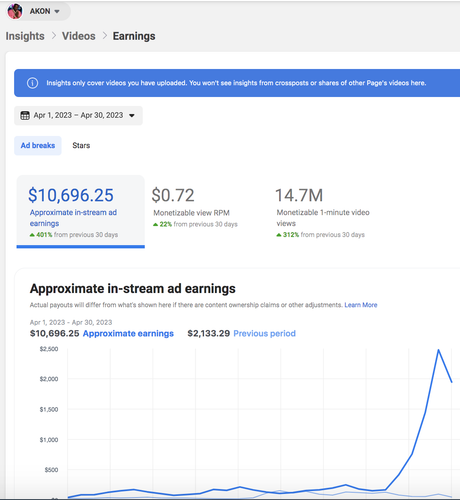Select the $0.72 Monetizable view RPM card
This screenshot has width=460, height=500.
click(195, 207)
